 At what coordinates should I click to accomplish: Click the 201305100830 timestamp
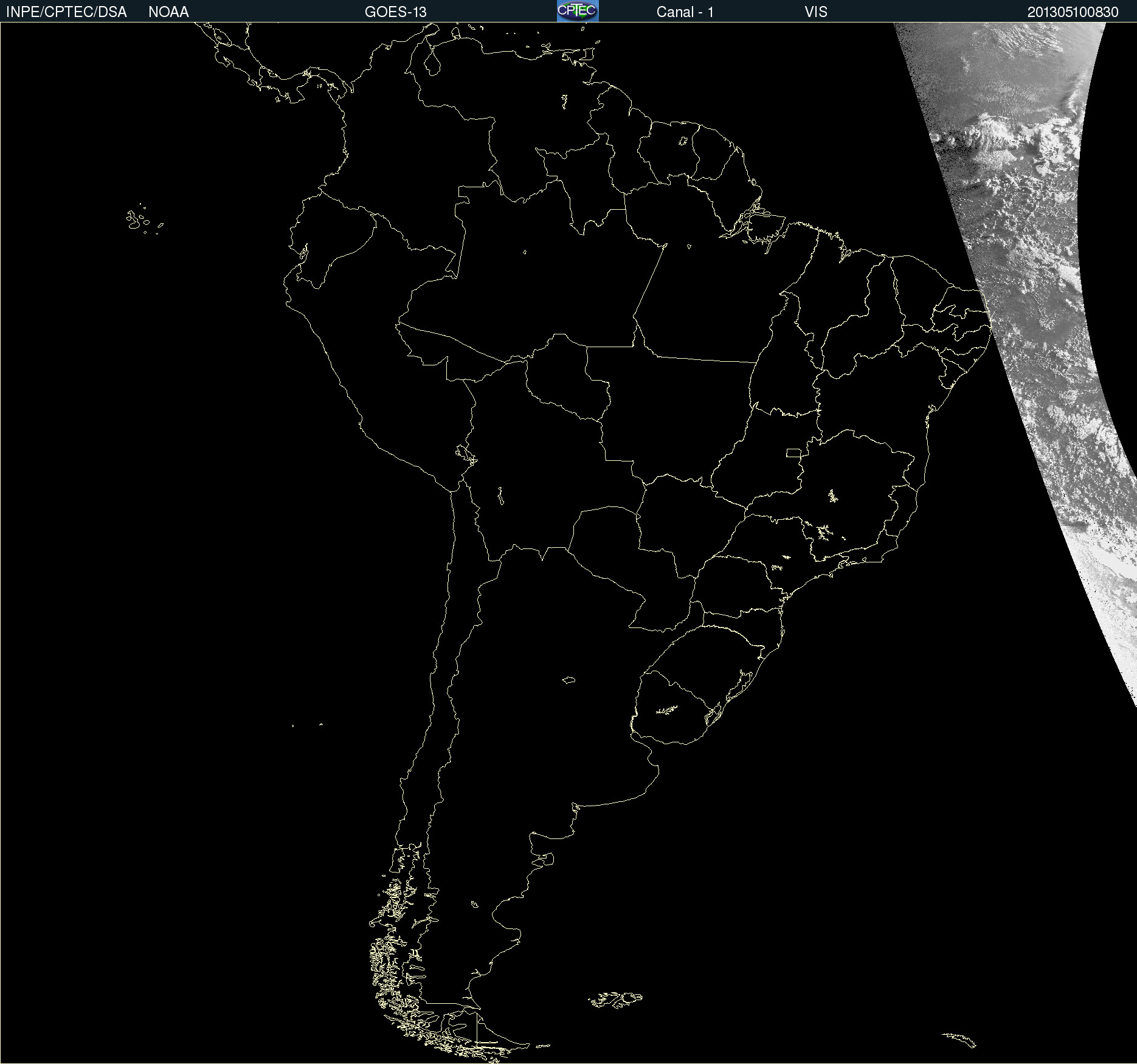coord(1073,12)
